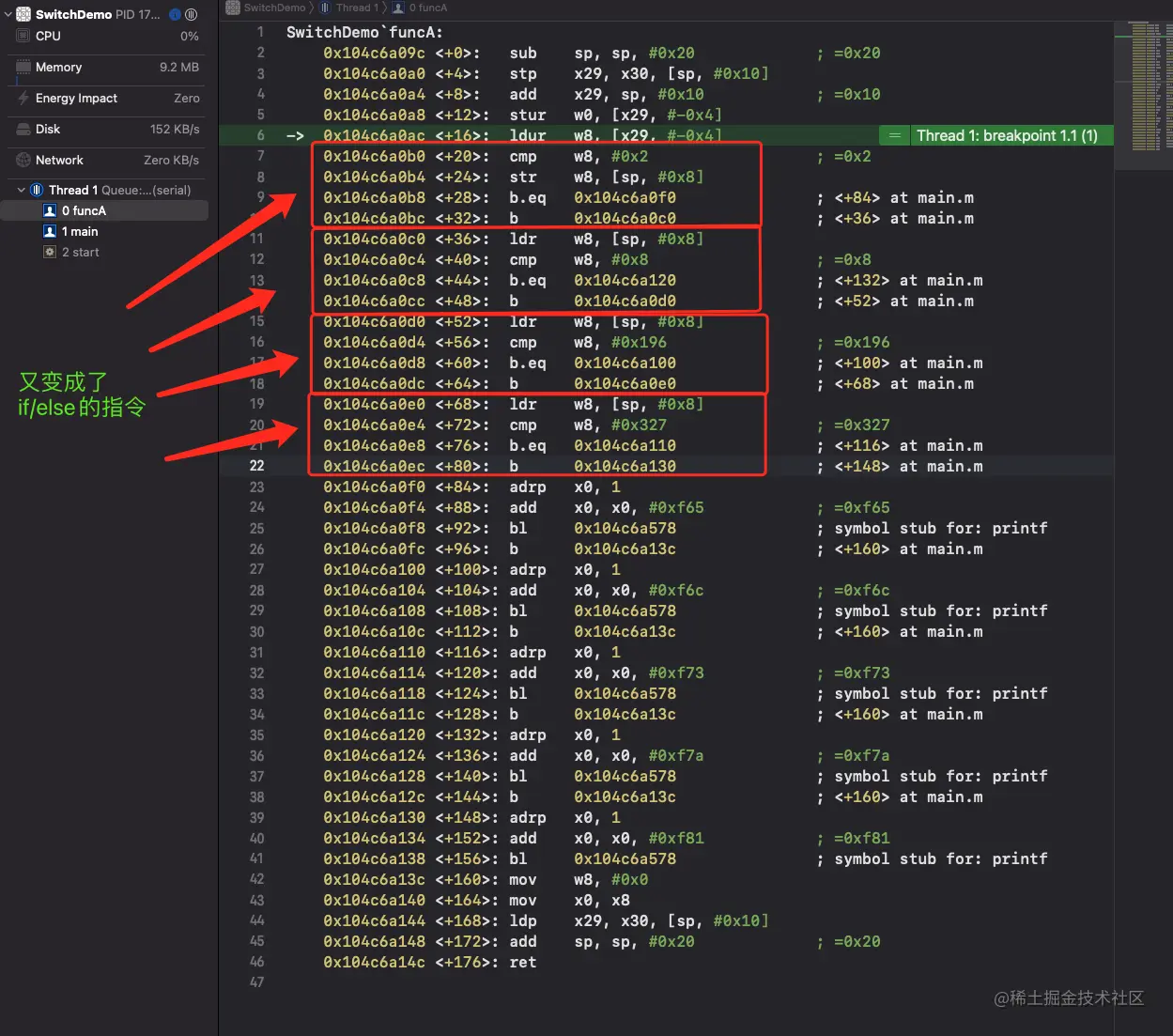Click the funcA frame icon in the jump bar

pos(398,8)
